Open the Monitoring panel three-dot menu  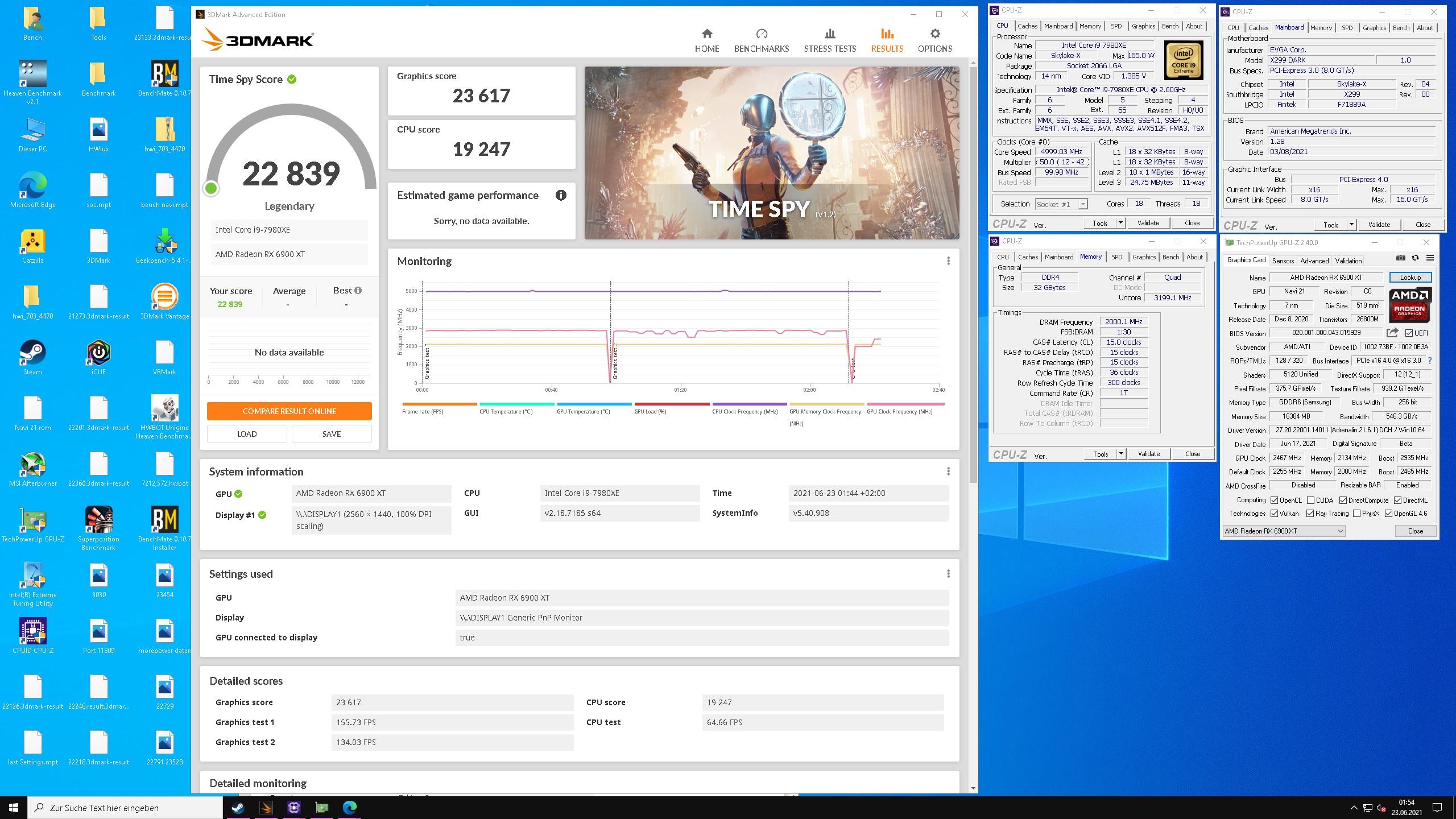point(948,261)
